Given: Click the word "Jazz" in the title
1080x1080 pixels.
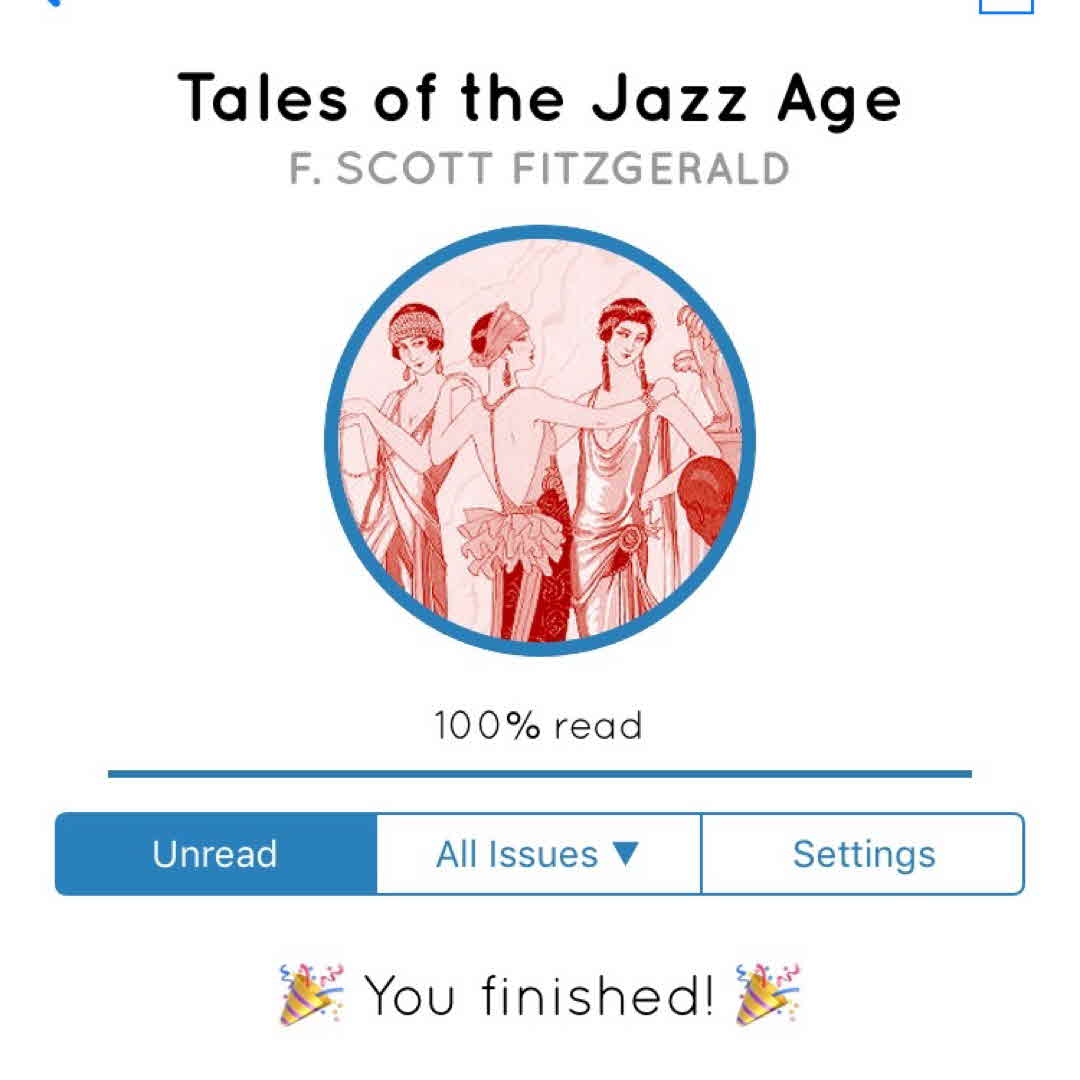Looking at the screenshot, I should 669,100.
